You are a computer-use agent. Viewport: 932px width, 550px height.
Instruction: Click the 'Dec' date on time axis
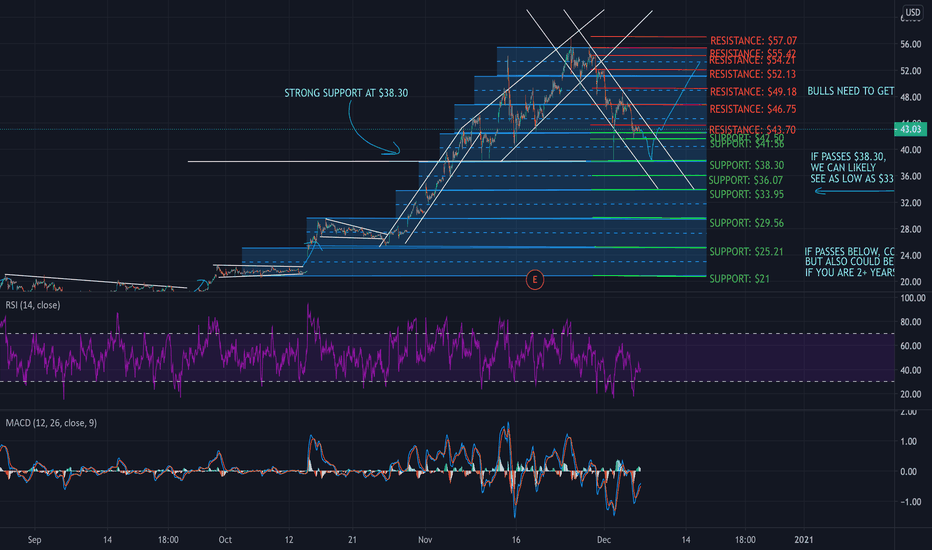604,540
